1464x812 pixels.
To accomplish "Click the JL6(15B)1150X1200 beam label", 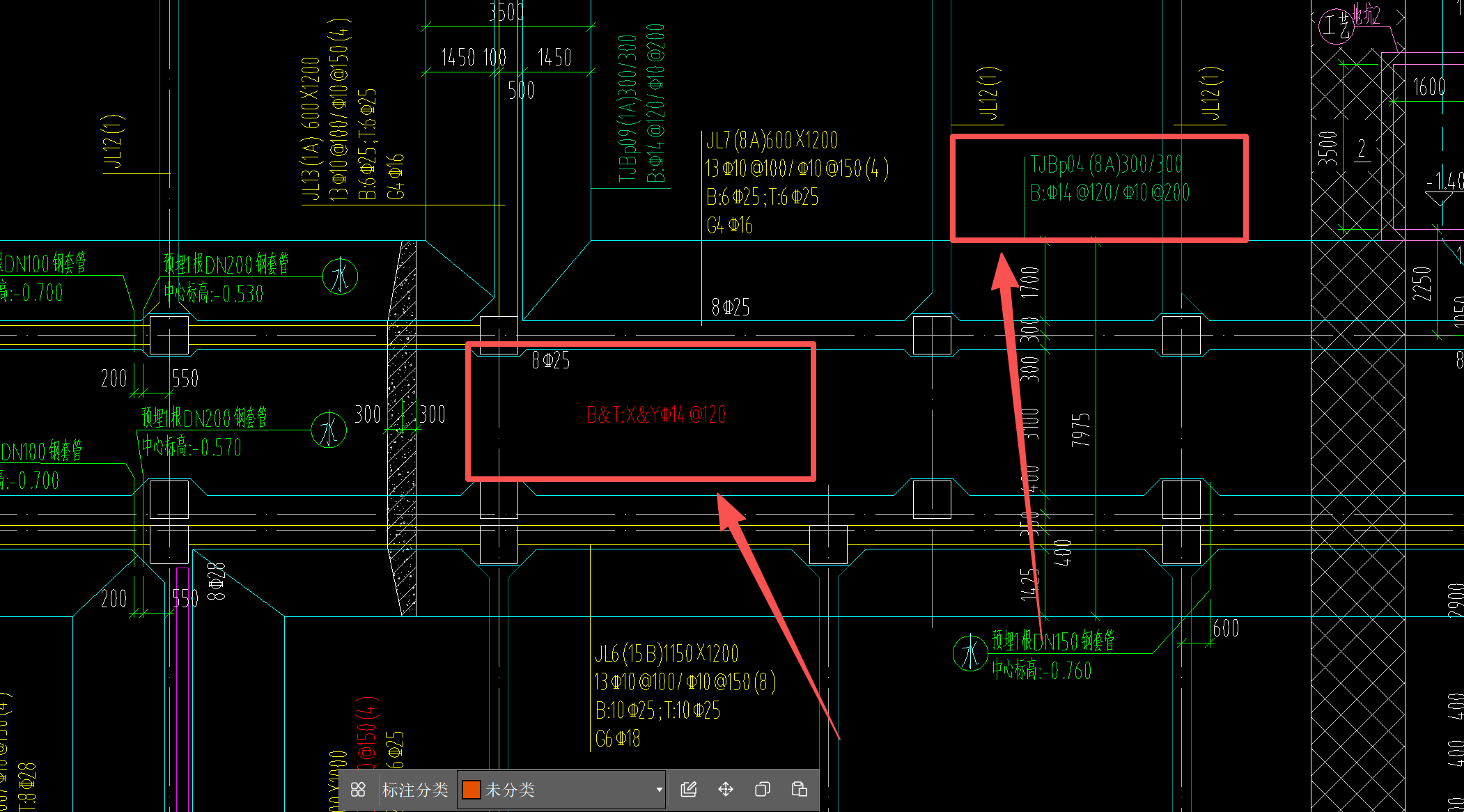I will tap(666, 654).
